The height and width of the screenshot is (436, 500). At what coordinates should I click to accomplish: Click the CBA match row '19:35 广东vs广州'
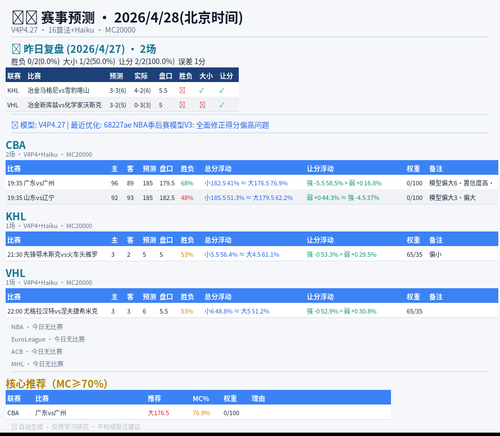click(252, 183)
